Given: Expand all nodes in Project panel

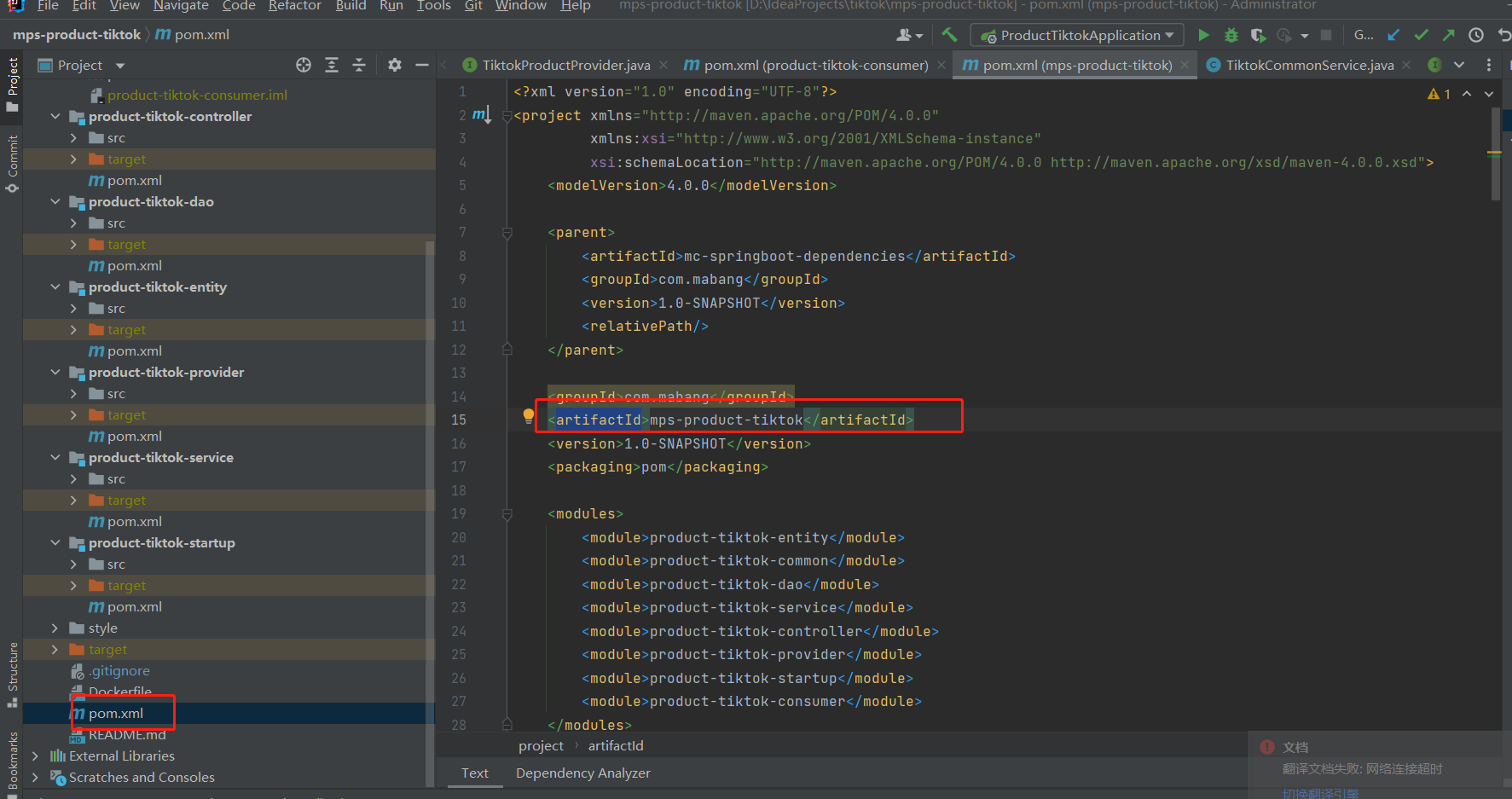Looking at the screenshot, I should (x=332, y=65).
